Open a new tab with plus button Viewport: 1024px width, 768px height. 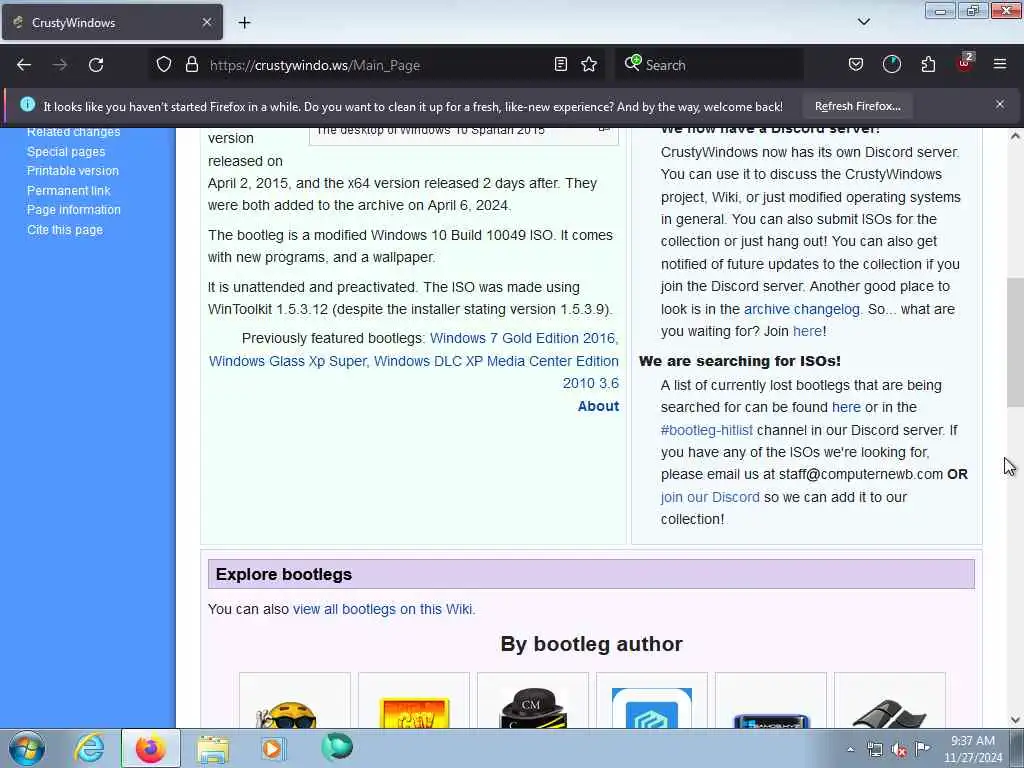tap(244, 23)
